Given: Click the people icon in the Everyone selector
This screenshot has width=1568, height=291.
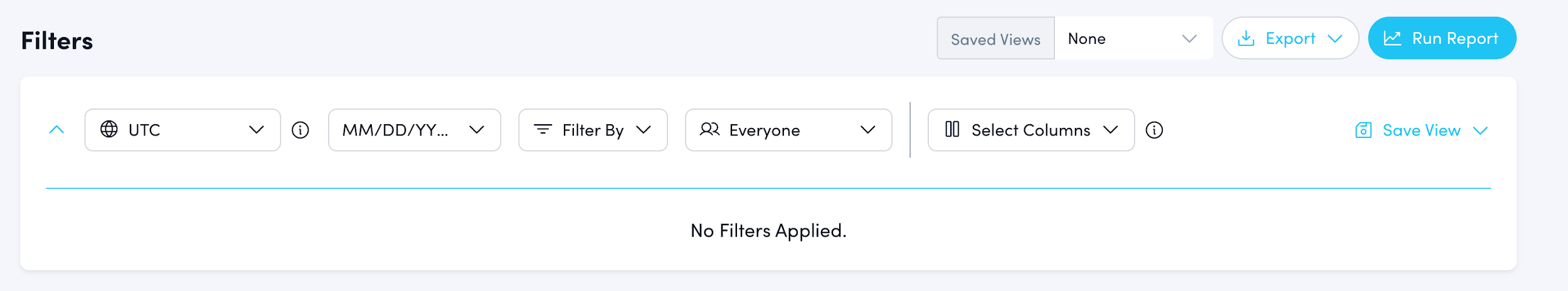Looking at the screenshot, I should click(709, 129).
